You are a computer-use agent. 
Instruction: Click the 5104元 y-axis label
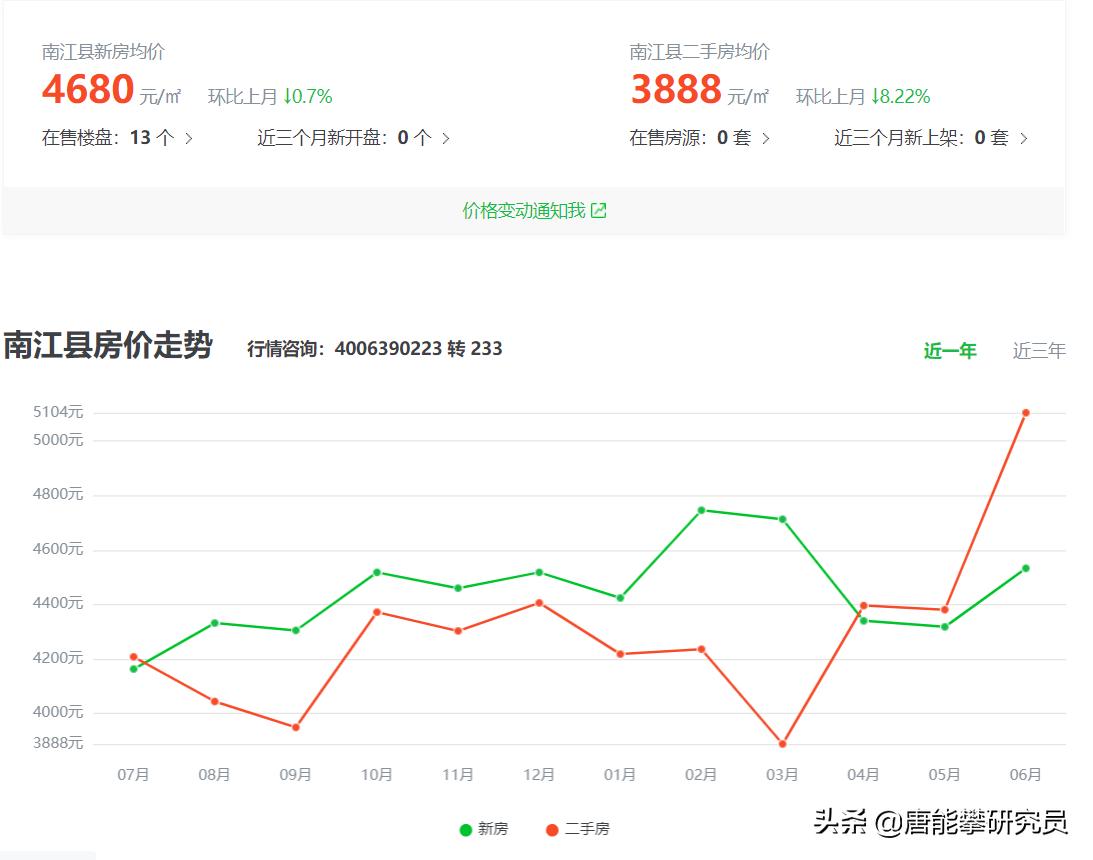coord(58,412)
